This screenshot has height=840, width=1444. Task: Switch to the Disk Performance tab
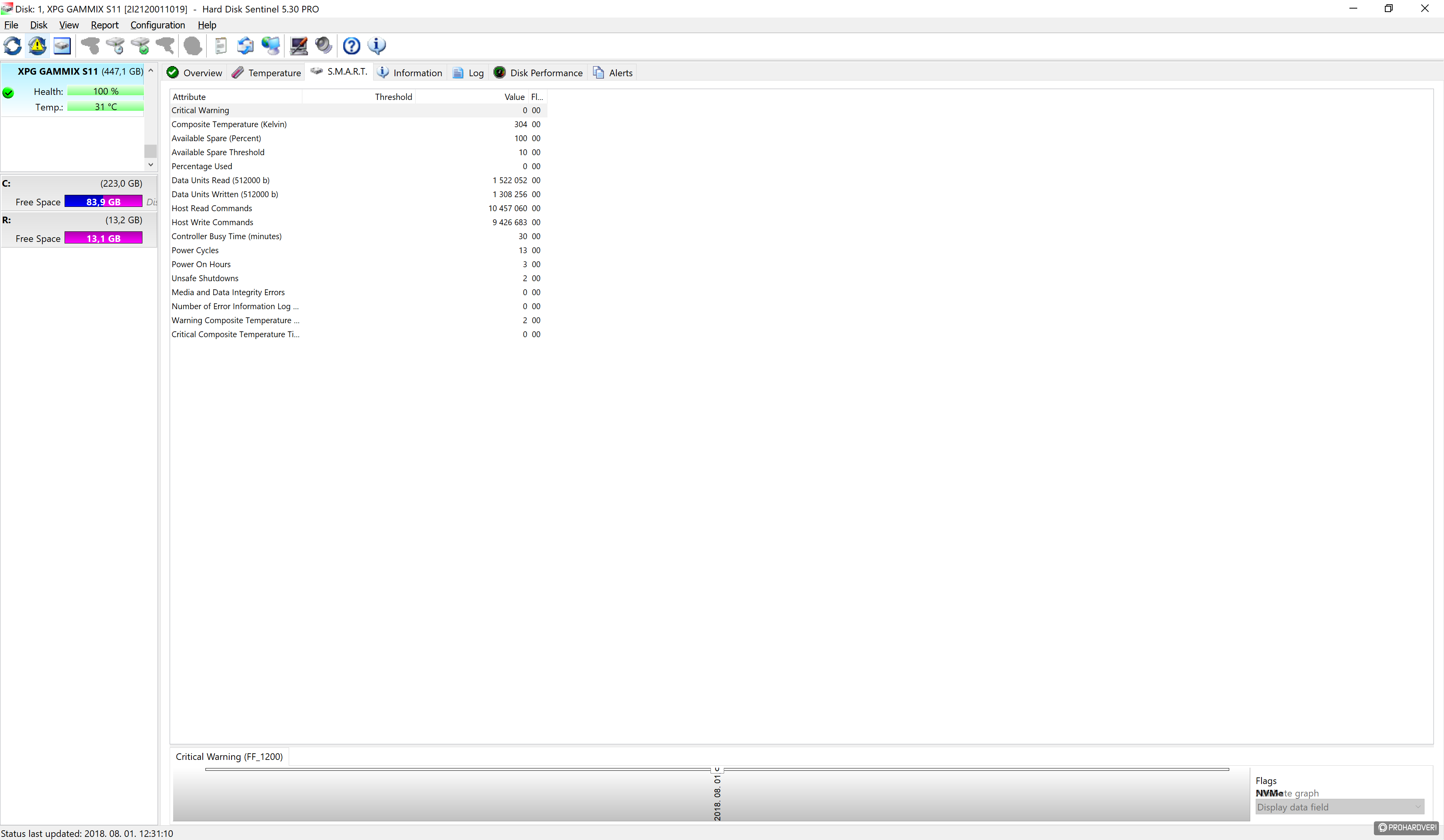pyautogui.click(x=538, y=73)
